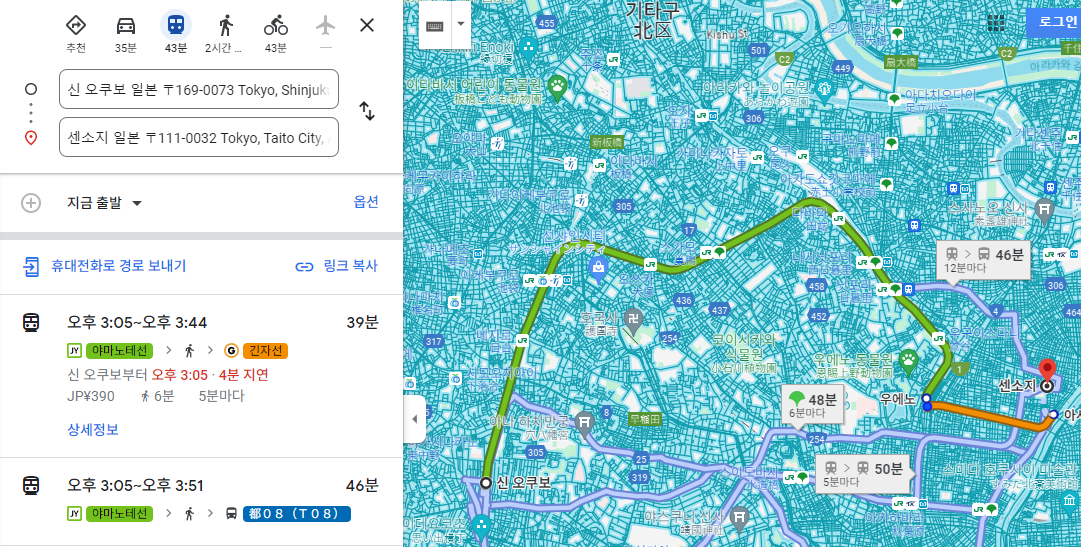Select the 48분 alternate route callout
The image size is (1081, 547).
[x=812, y=405]
